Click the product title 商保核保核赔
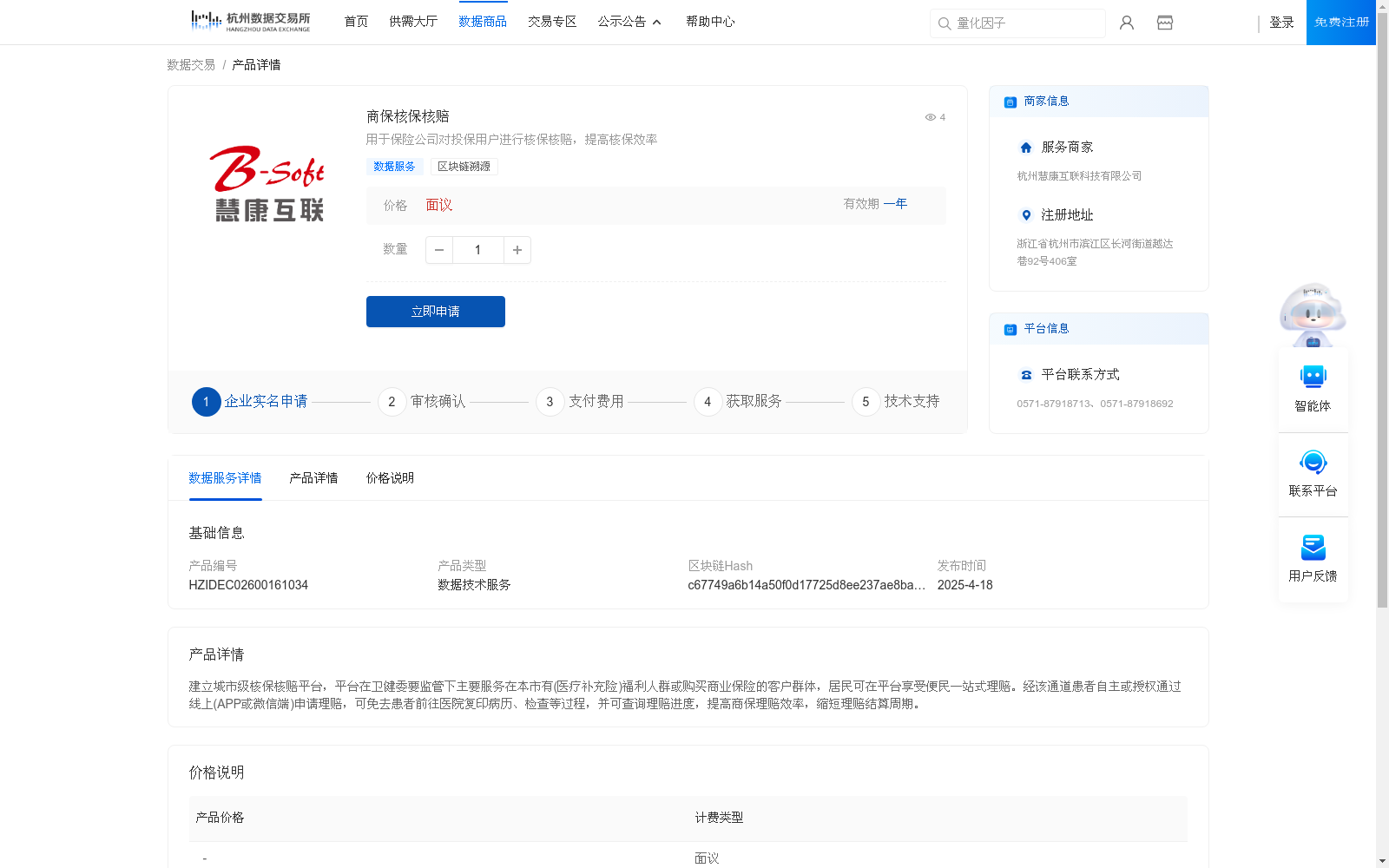 click(x=408, y=116)
